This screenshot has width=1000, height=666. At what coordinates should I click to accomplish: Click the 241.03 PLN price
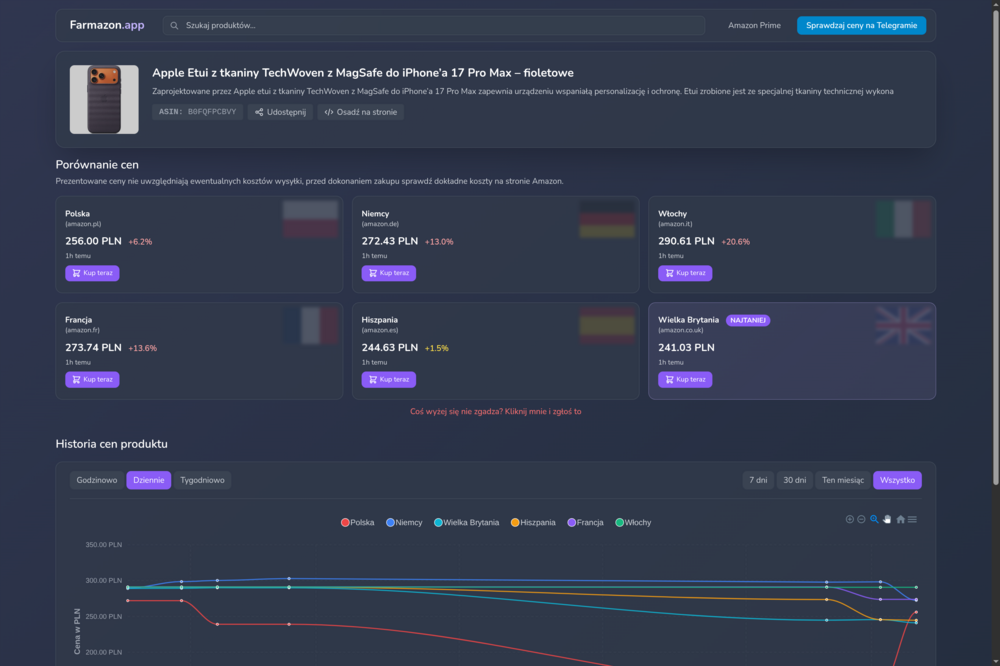(x=686, y=348)
